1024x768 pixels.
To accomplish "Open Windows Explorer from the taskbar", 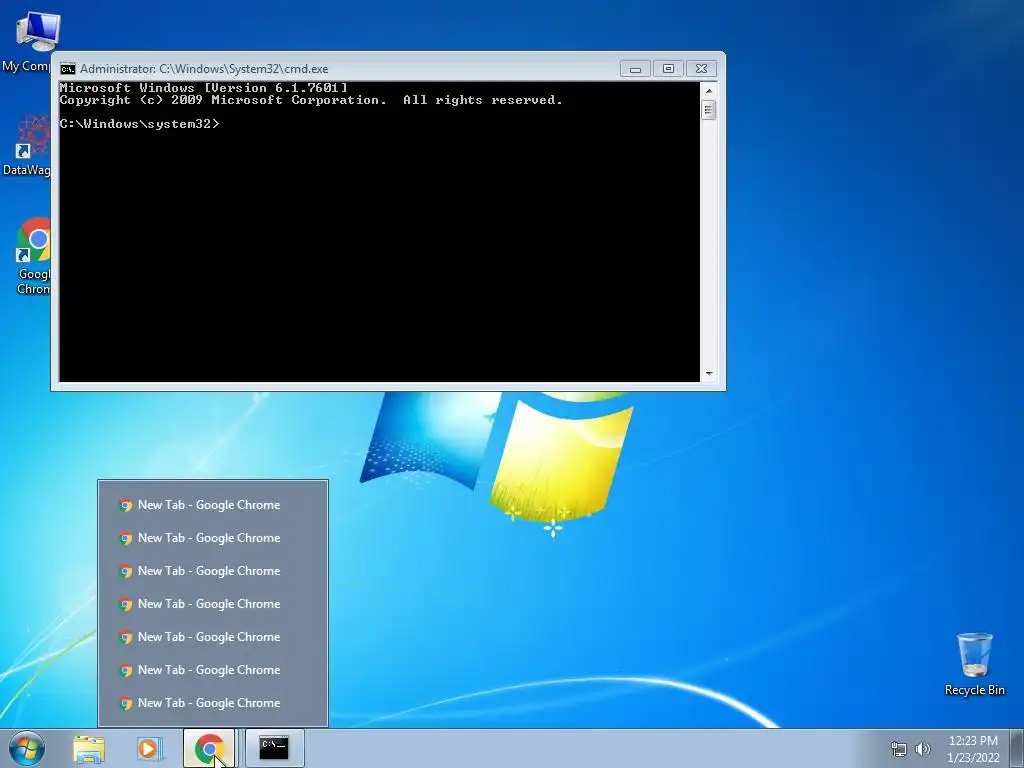I will [89, 749].
